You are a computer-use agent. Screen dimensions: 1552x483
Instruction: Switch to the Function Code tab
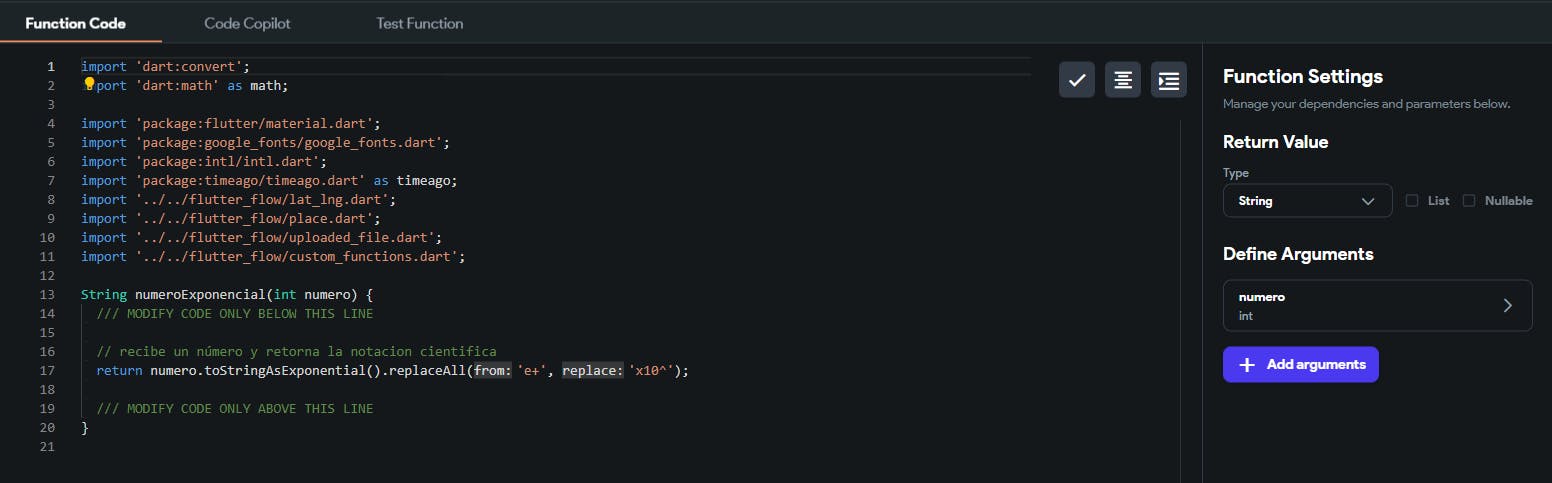coord(75,23)
